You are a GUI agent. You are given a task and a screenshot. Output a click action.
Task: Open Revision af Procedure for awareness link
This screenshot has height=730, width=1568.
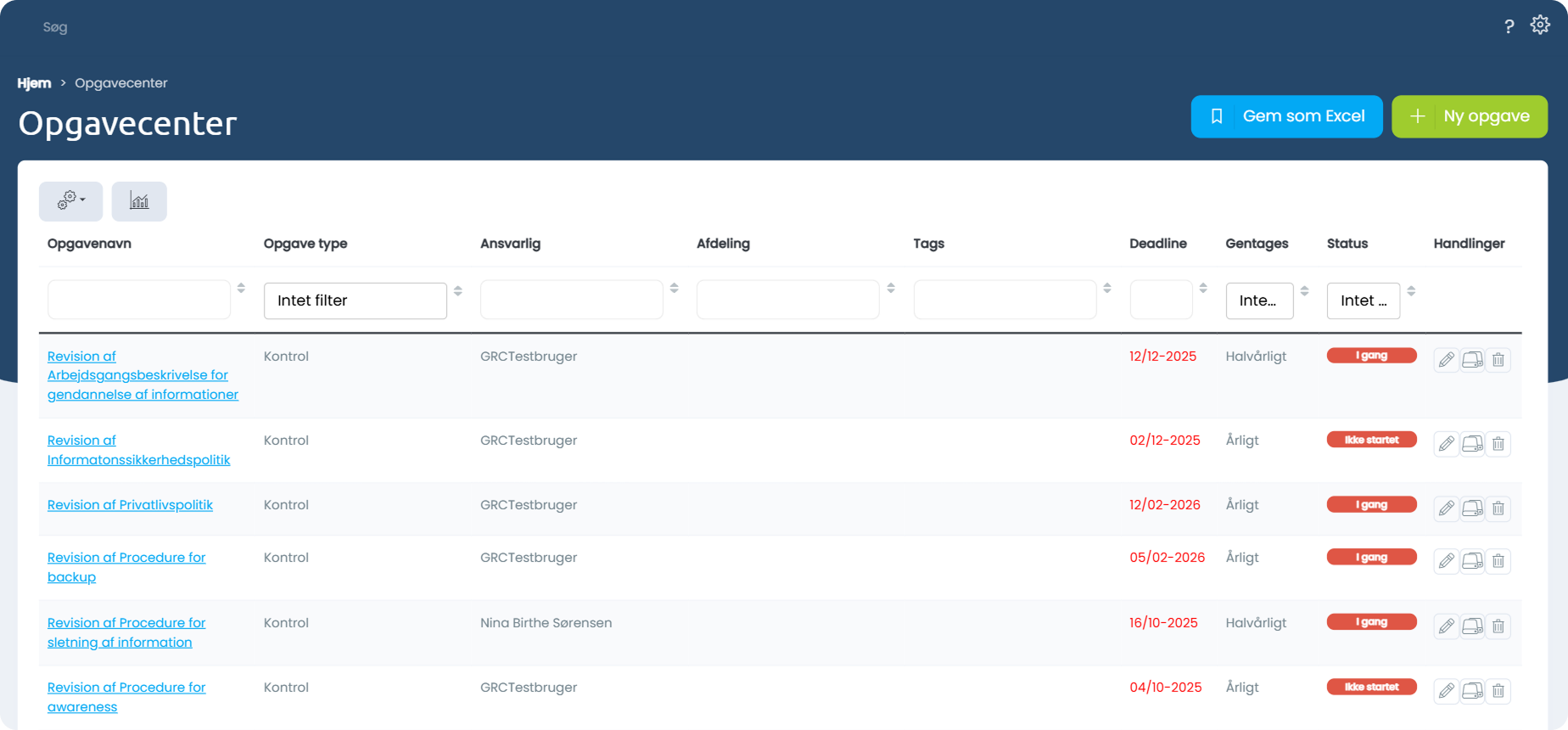tap(126, 697)
